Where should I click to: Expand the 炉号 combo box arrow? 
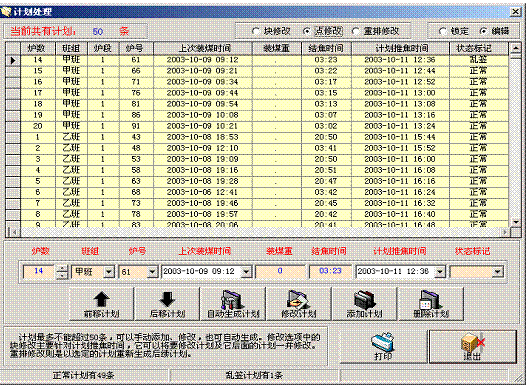tap(152, 271)
